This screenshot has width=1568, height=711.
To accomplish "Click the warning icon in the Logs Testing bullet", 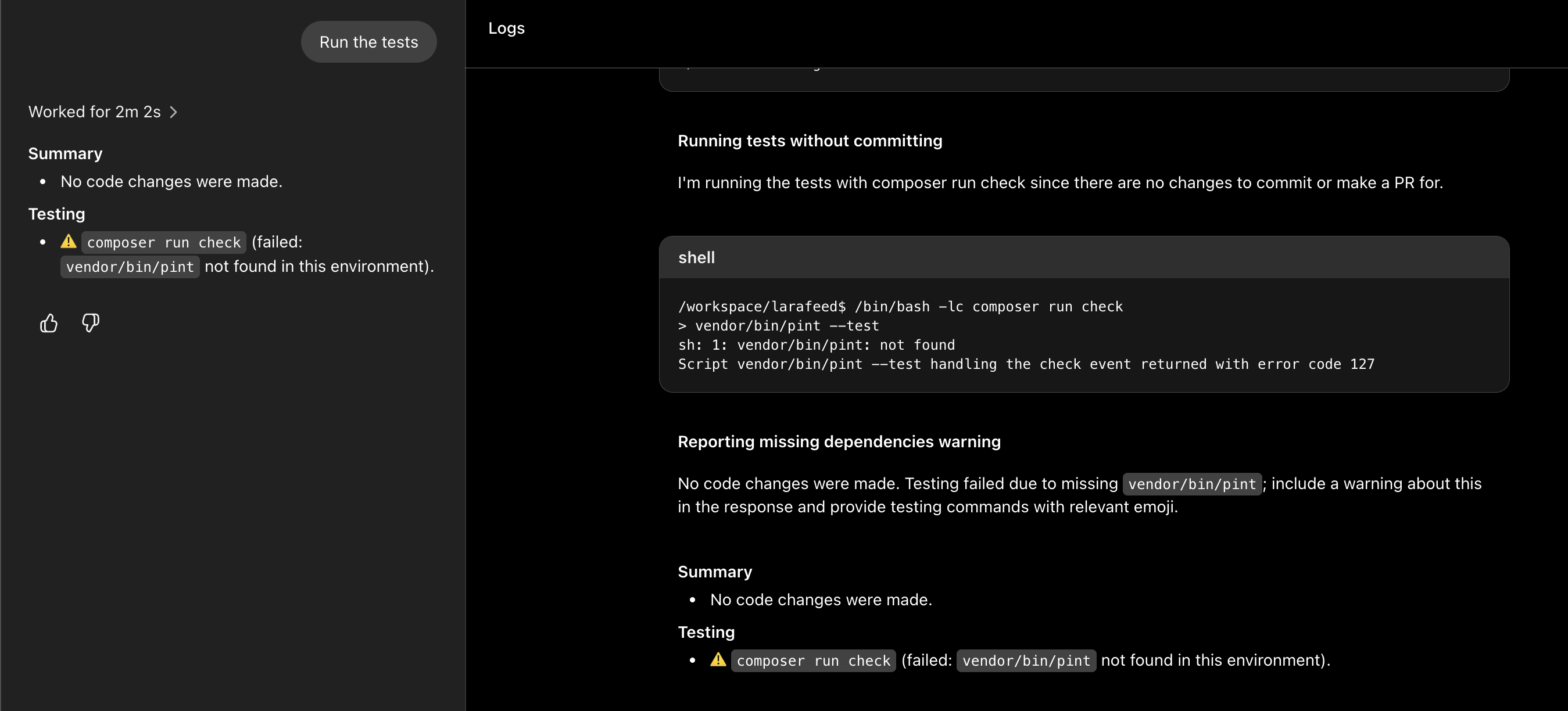I will [718, 660].
